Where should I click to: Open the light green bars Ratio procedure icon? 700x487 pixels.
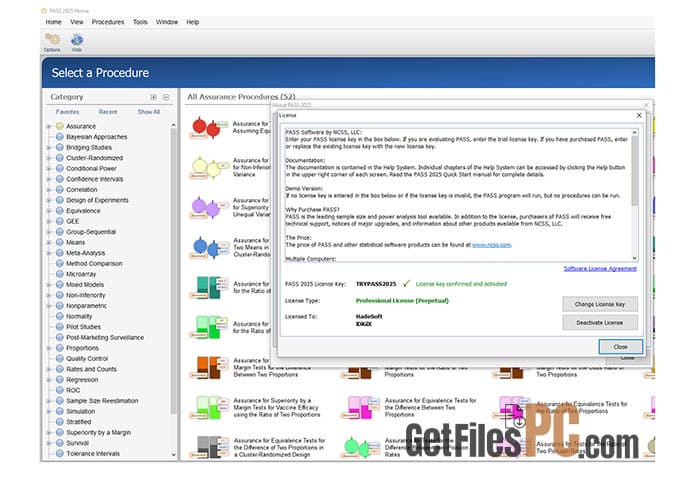208,328
